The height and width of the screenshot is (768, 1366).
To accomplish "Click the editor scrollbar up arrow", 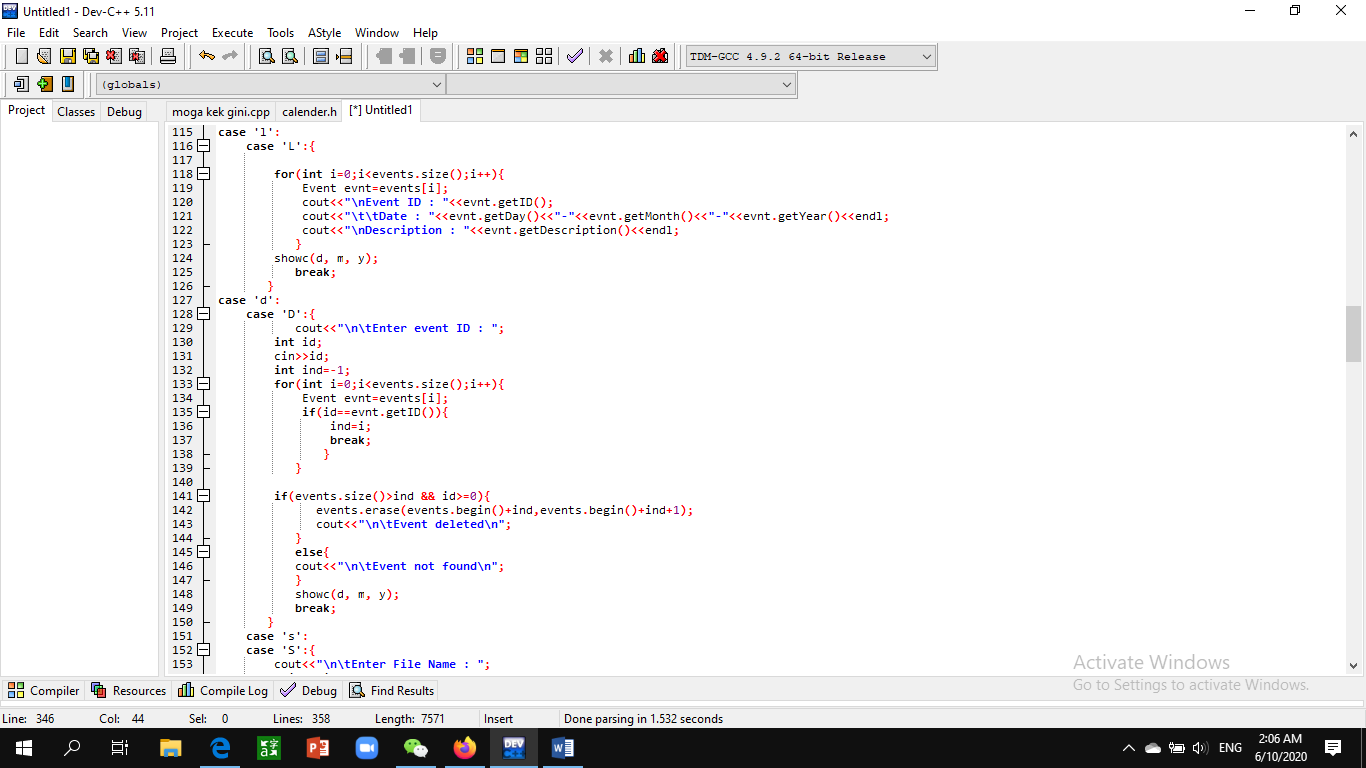I will 1354,133.
